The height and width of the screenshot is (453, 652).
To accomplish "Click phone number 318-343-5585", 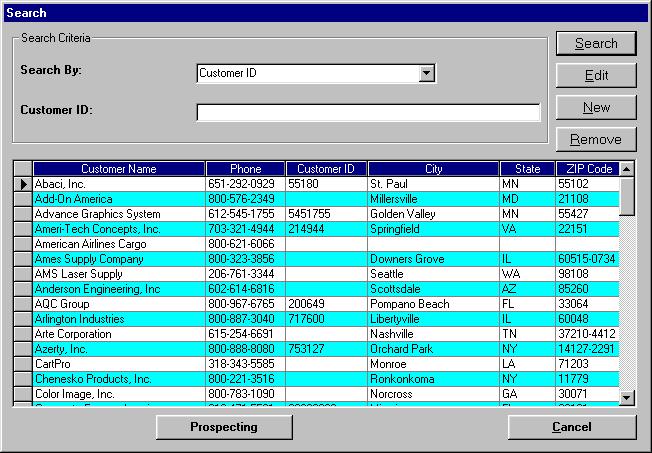I will tap(245, 364).
